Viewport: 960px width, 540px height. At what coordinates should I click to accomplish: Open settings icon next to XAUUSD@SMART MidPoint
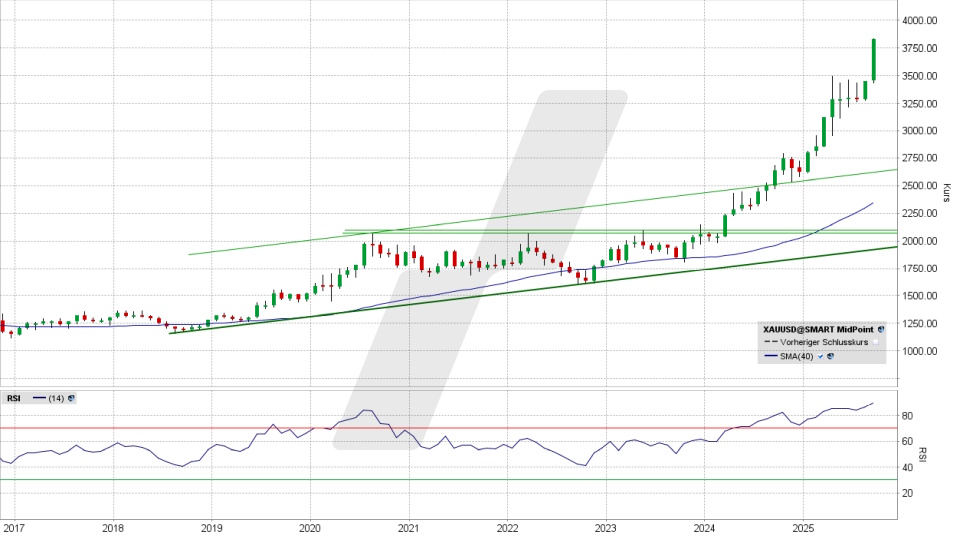[881, 327]
